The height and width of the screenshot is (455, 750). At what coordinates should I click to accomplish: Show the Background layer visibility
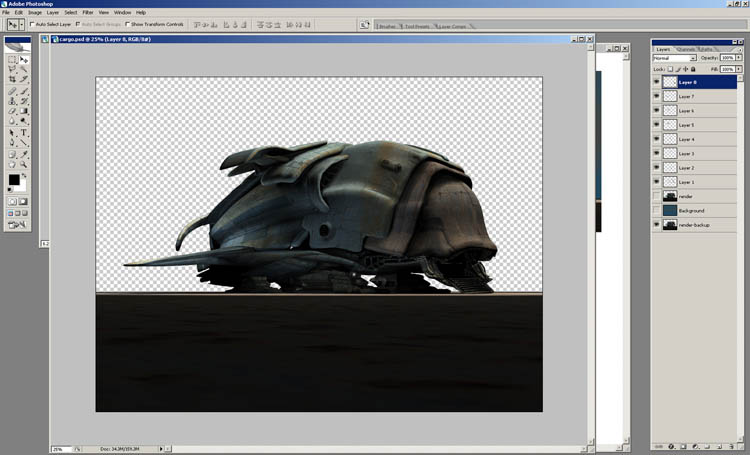point(657,211)
